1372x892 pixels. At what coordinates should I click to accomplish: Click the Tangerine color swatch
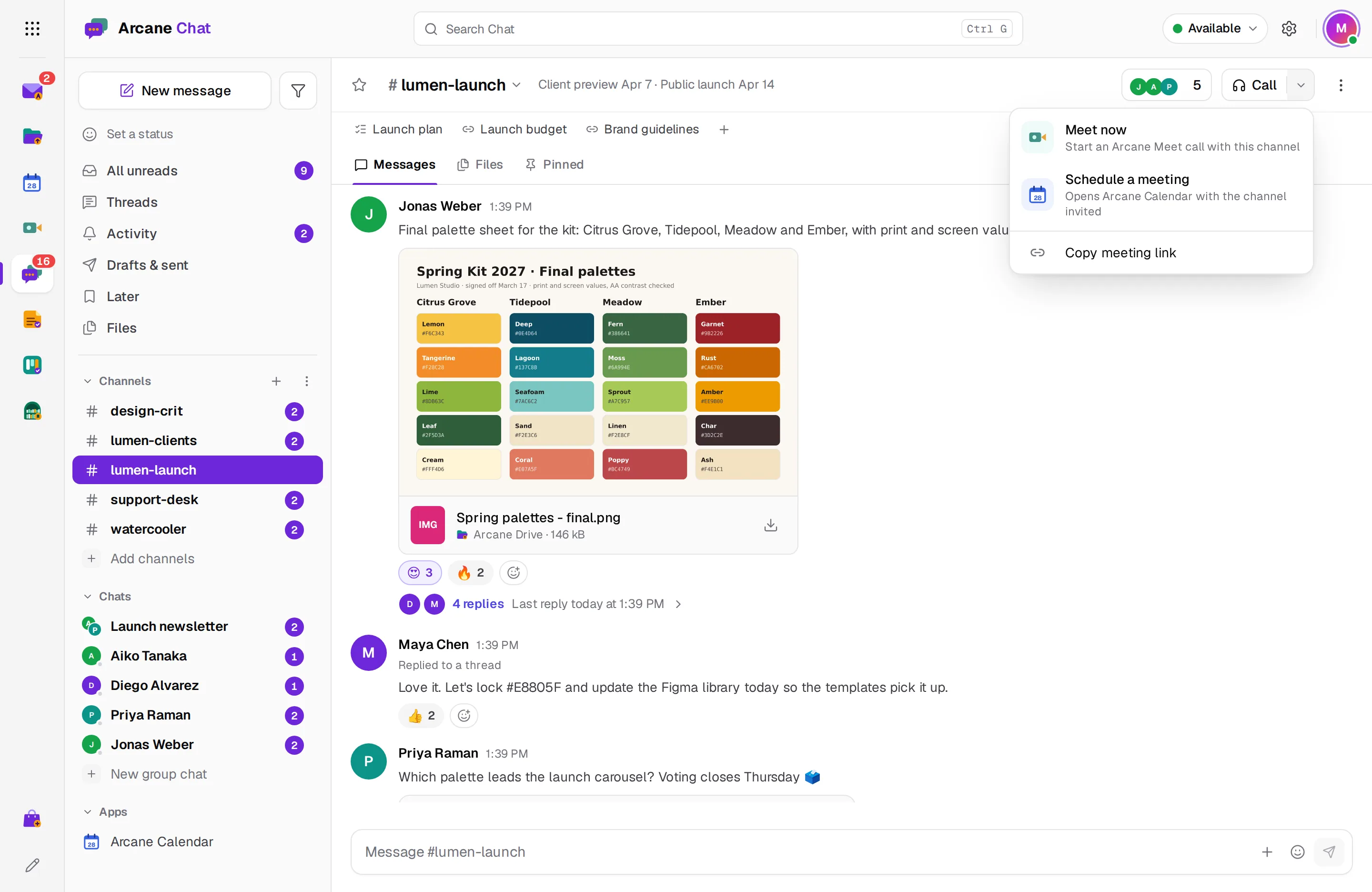pos(458,362)
